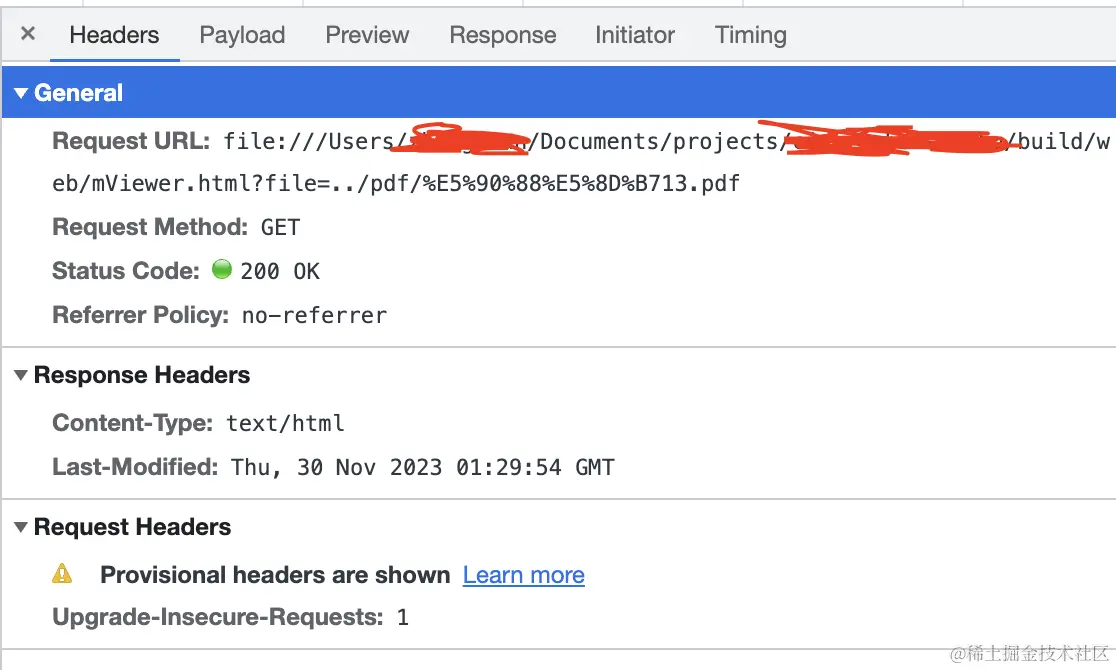Click the no-referrer policy value
Viewport: 1116px width, 670px height.
(314, 315)
